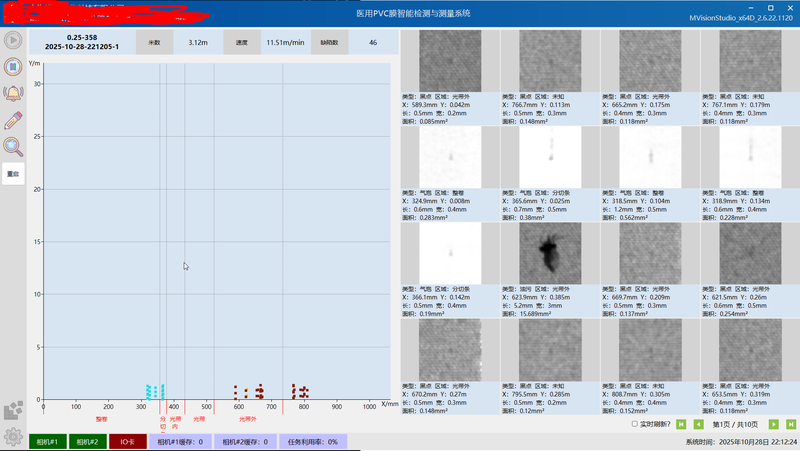Open the magnifying glass search tool

tap(13, 147)
